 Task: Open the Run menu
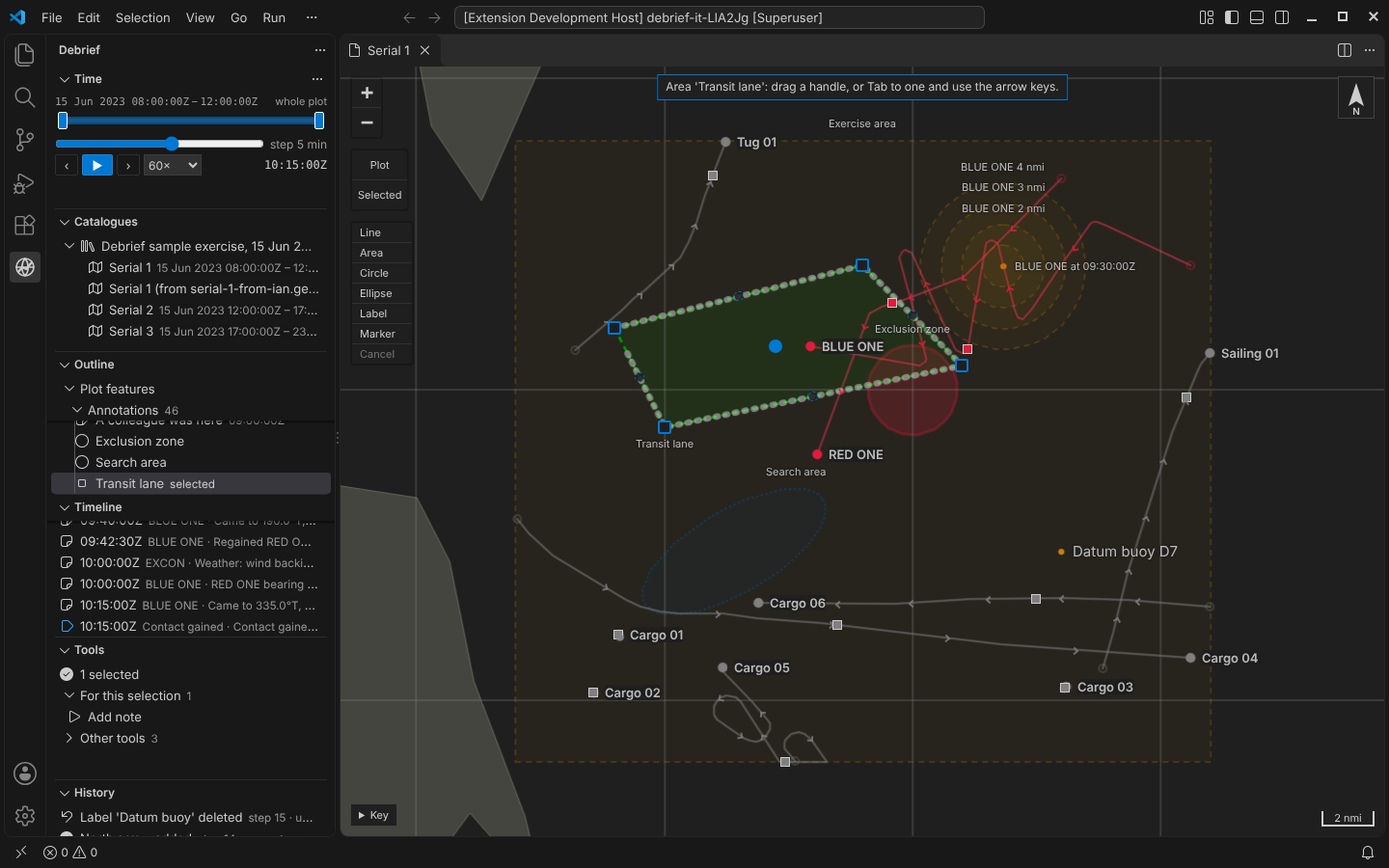(x=274, y=17)
